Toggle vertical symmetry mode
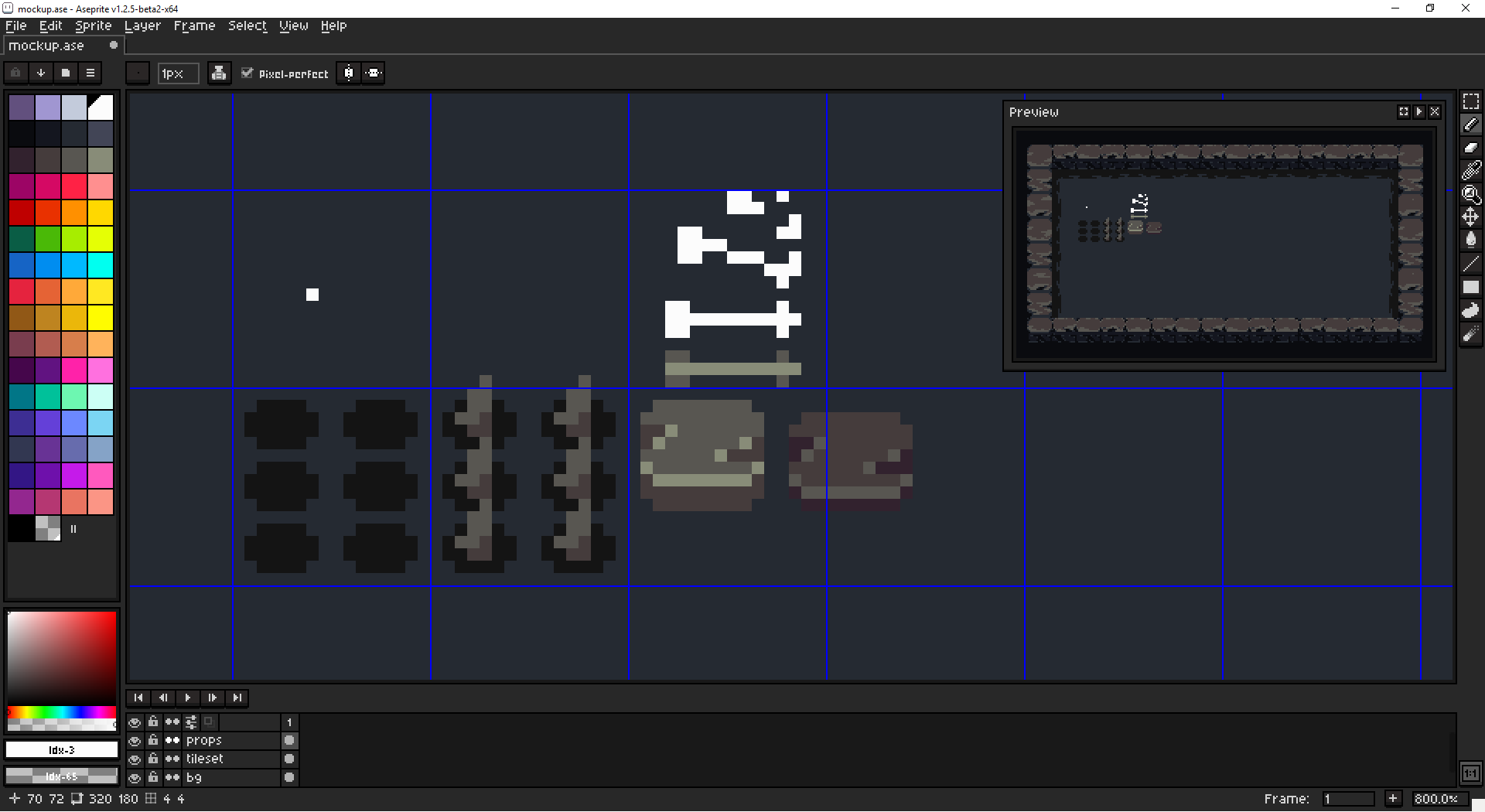This screenshot has width=1485, height=812. pyautogui.click(x=374, y=73)
